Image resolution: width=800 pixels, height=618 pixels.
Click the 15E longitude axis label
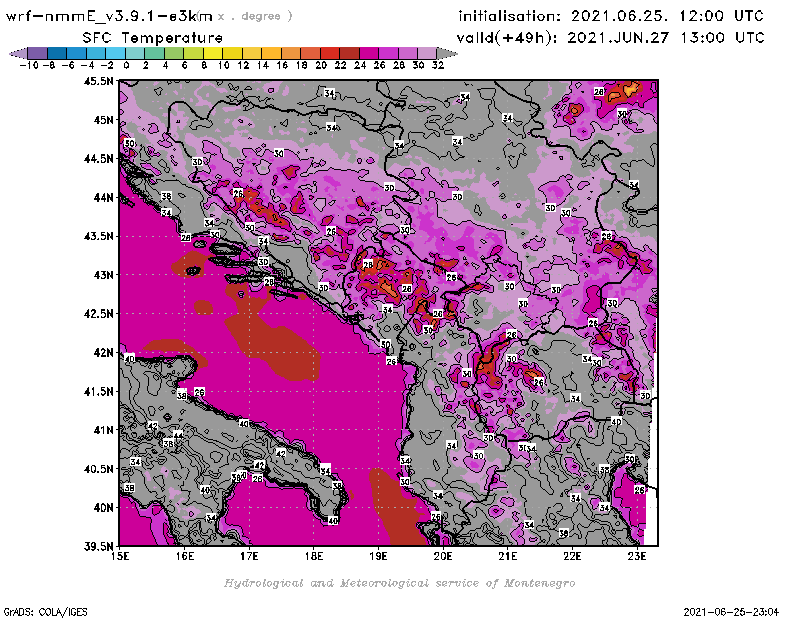[x=121, y=557]
